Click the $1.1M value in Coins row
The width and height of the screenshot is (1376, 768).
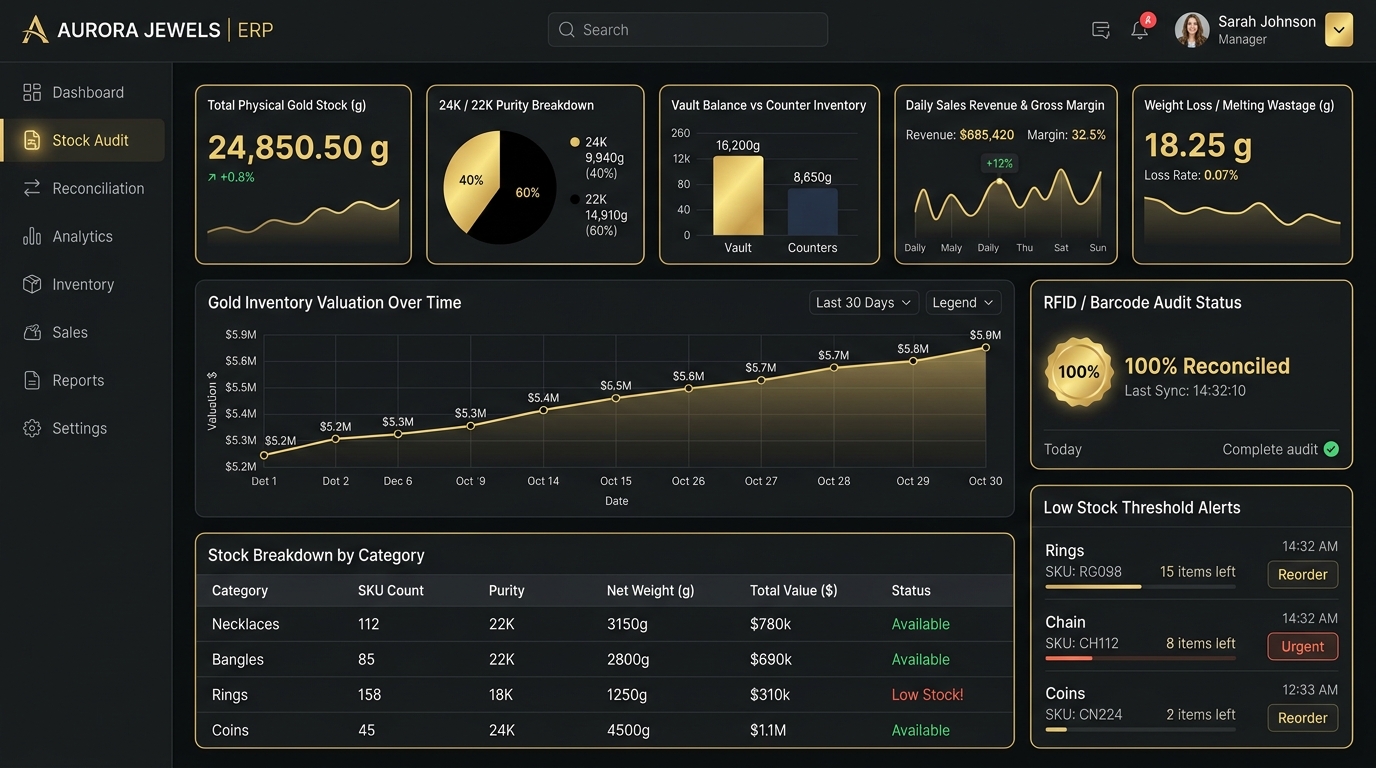(768, 731)
